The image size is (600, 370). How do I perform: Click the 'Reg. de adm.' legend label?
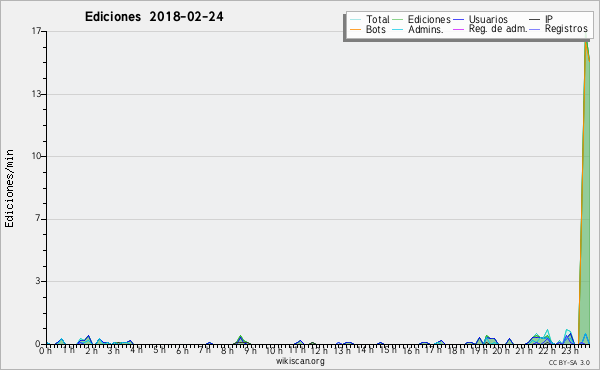[498, 29]
